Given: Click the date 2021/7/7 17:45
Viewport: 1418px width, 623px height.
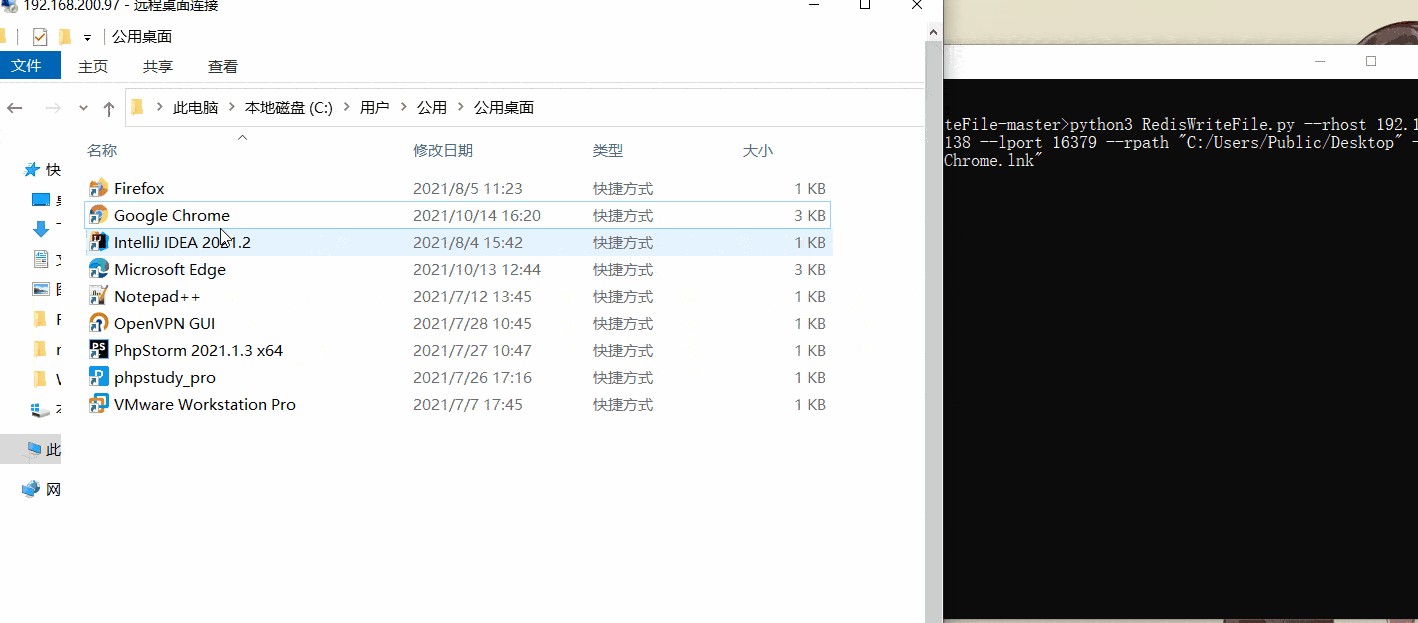Looking at the screenshot, I should [468, 404].
